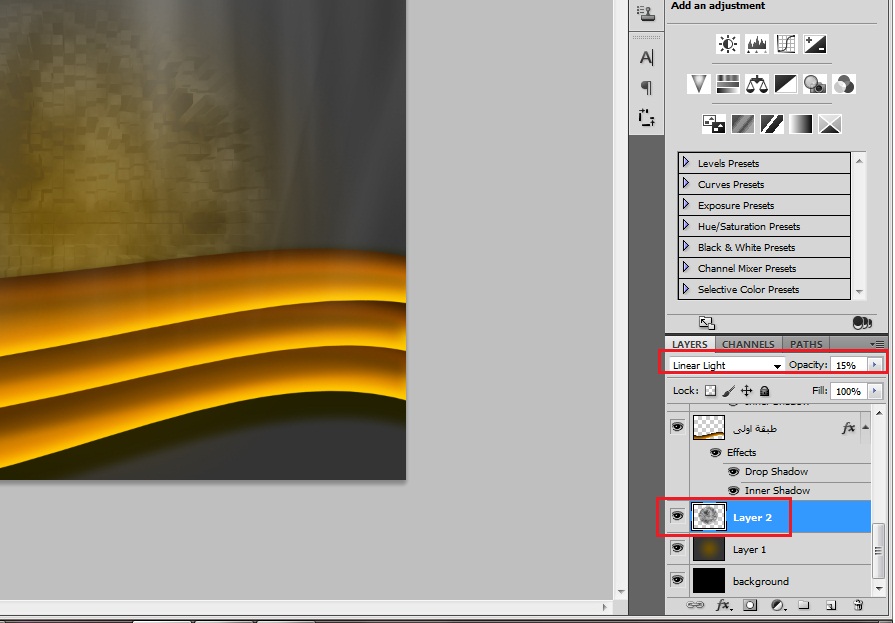Image resolution: width=895 pixels, height=623 pixels.
Task: Add a Curves adjustment
Action: (x=785, y=44)
